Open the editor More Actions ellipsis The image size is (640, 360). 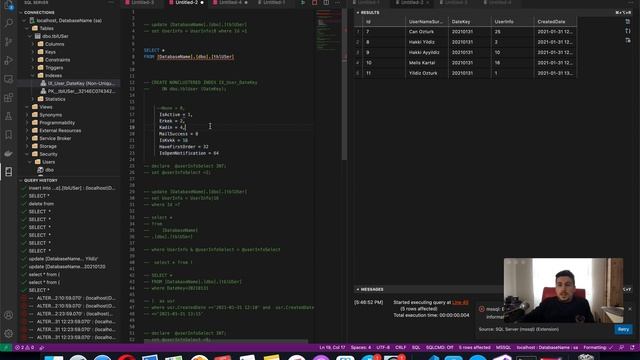(338, 2)
